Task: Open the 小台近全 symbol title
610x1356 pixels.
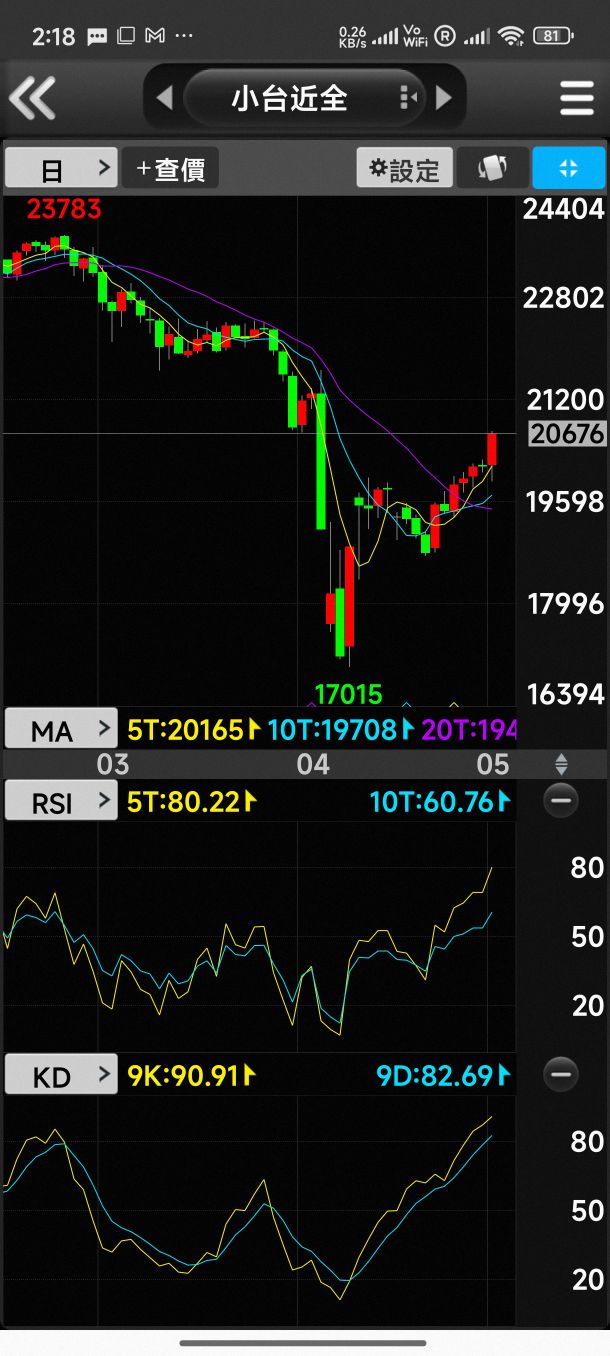Action: coord(290,97)
